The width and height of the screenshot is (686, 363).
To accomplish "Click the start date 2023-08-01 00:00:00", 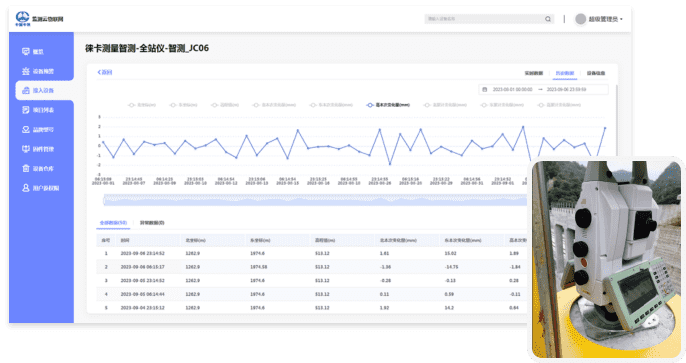I will point(512,89).
